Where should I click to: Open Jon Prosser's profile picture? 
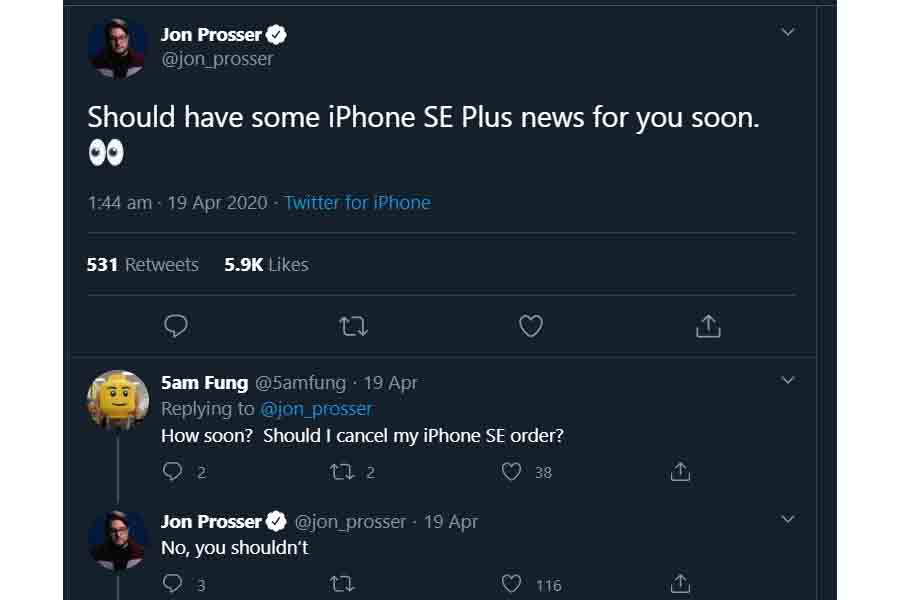pyautogui.click(x=118, y=46)
